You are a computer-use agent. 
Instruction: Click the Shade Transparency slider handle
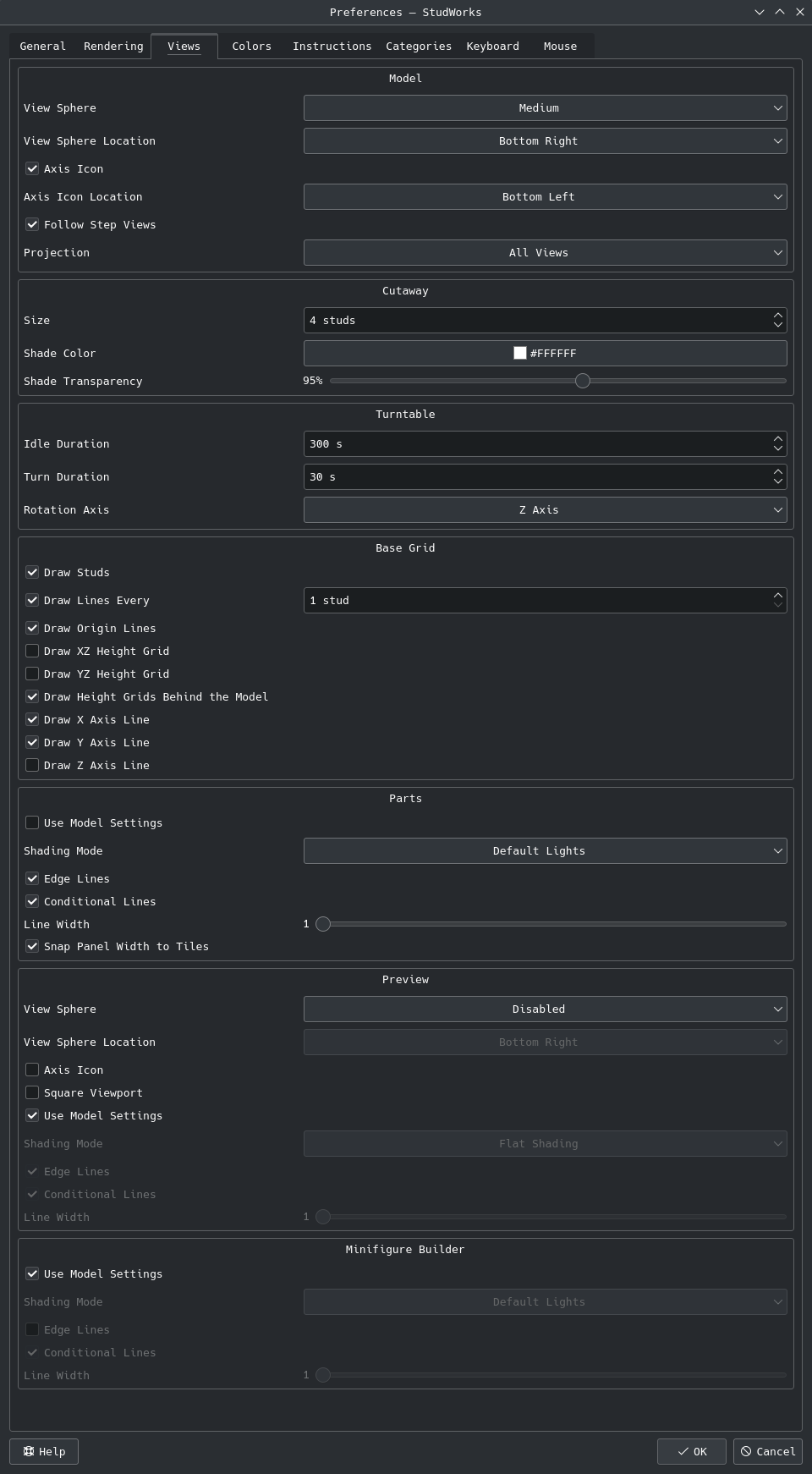coord(582,381)
